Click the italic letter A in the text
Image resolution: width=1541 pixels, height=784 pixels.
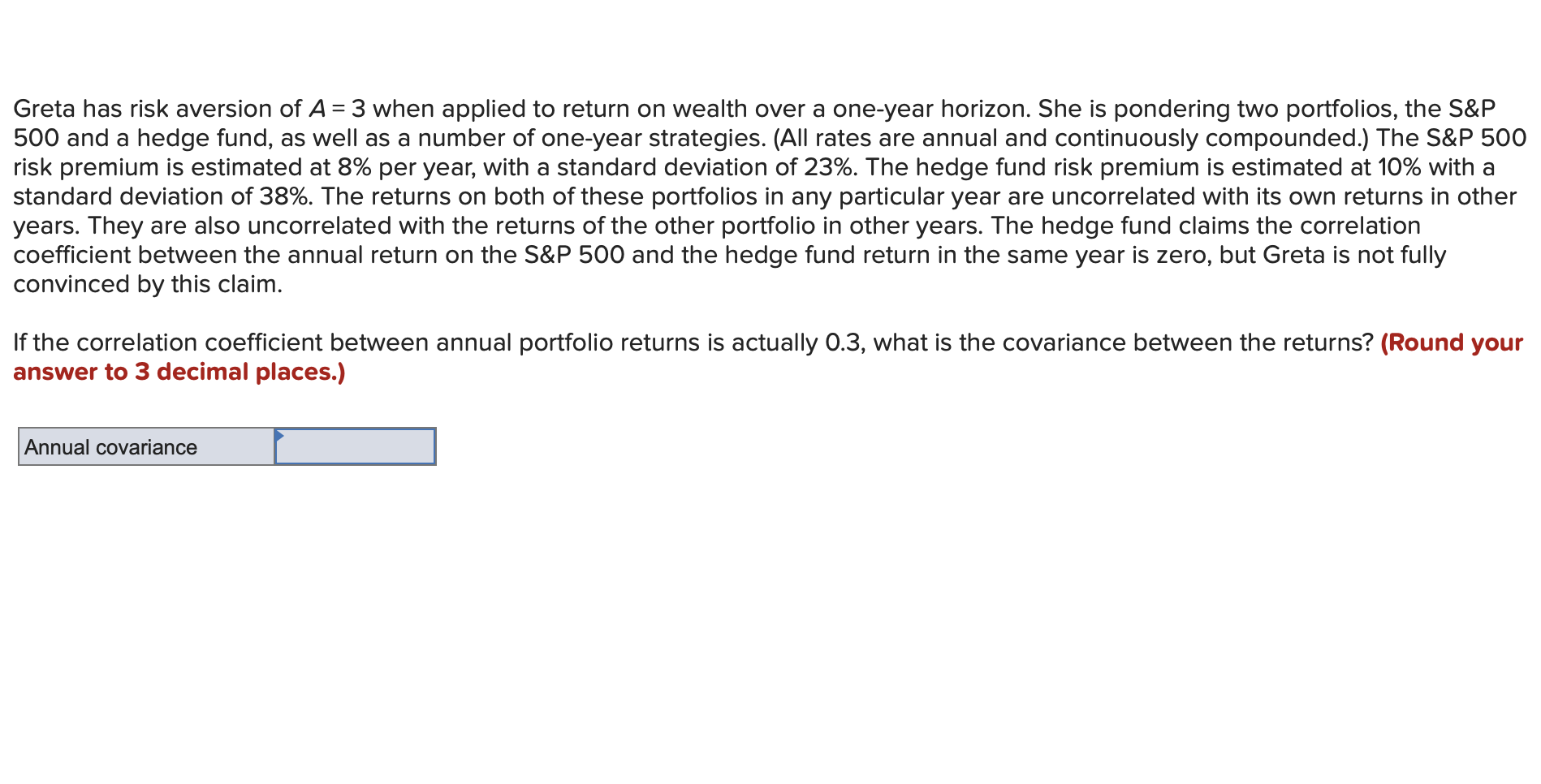316,108
